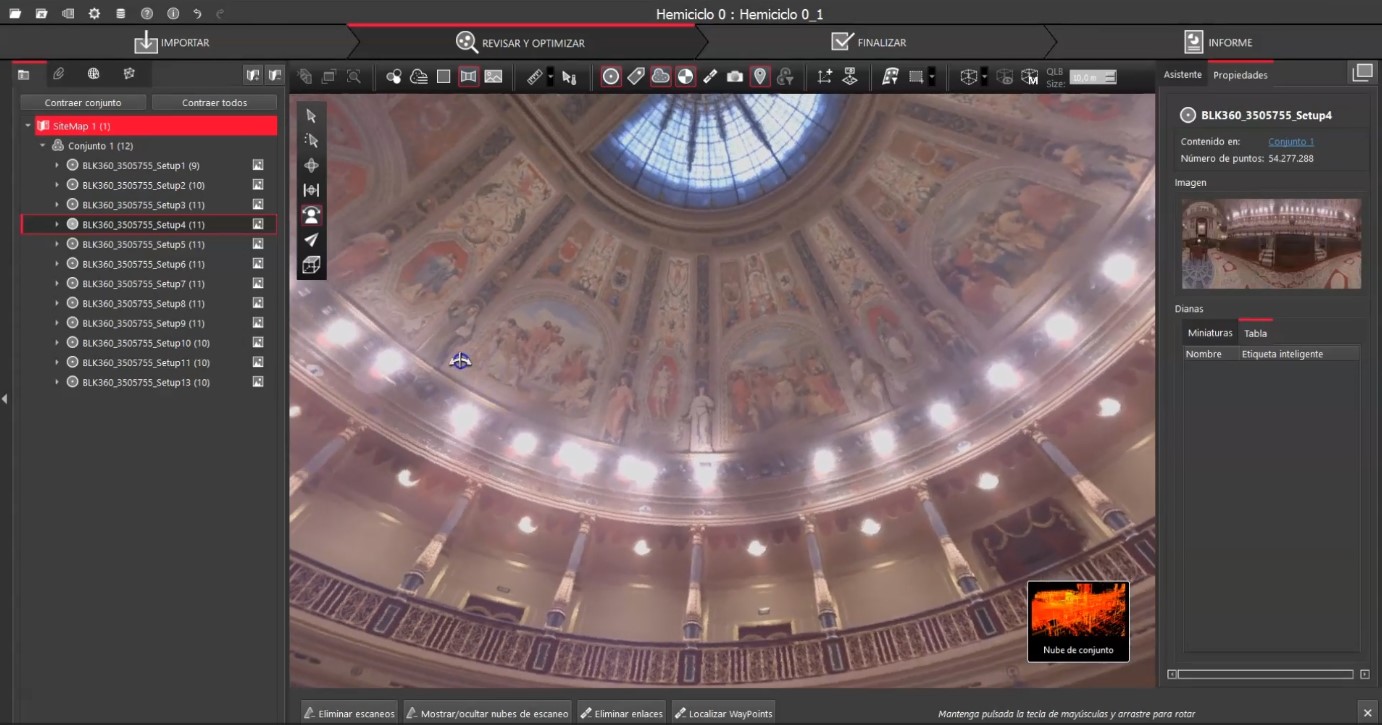Click the Localizar WayPoints button
The image size is (1382, 725).
pyautogui.click(x=723, y=713)
